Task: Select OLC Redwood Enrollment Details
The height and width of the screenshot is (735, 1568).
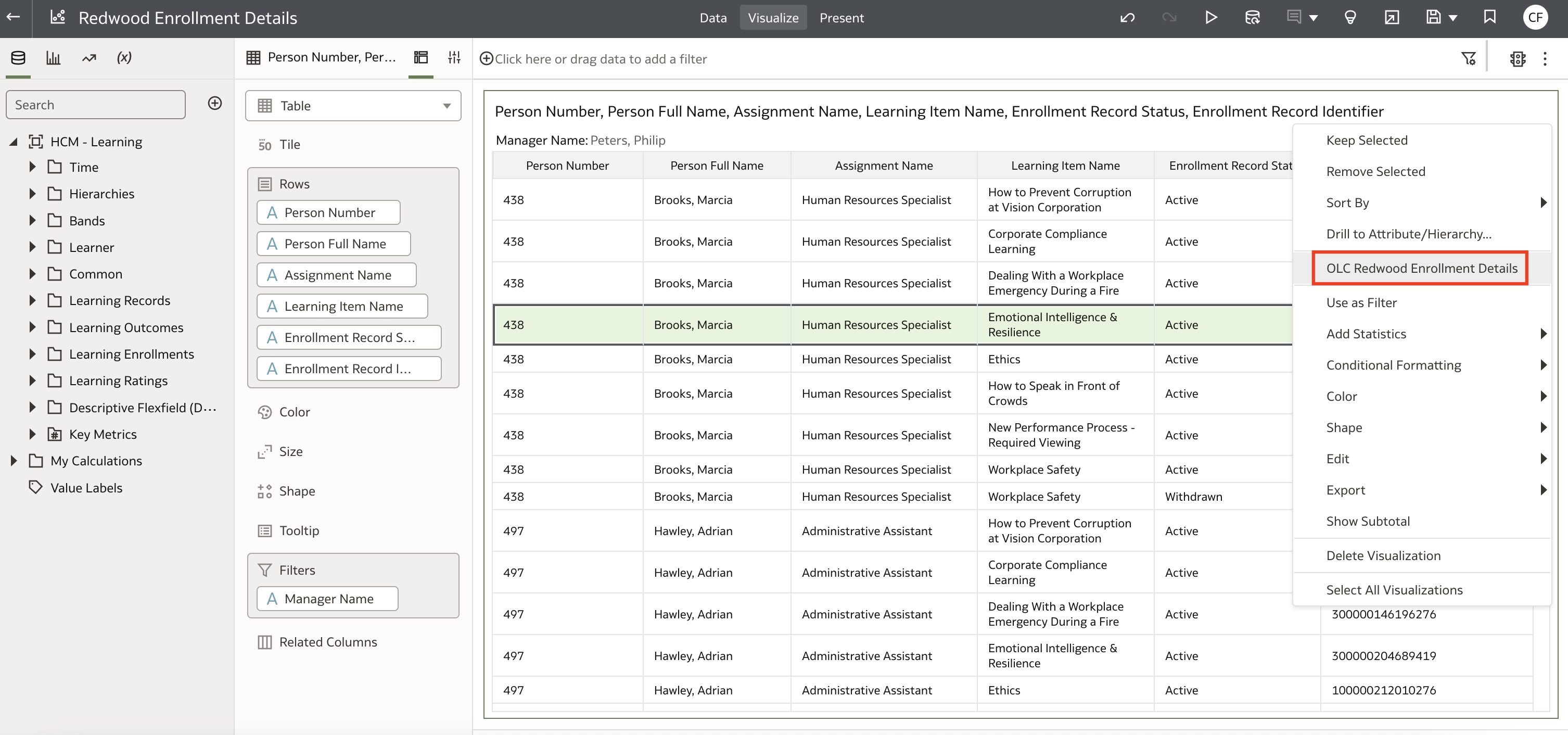Action: pos(1420,268)
